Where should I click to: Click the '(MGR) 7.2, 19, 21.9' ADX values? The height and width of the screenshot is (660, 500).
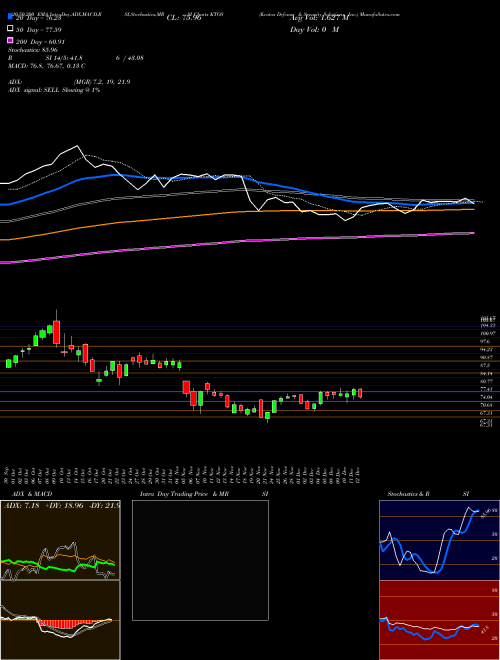[x=101, y=82]
